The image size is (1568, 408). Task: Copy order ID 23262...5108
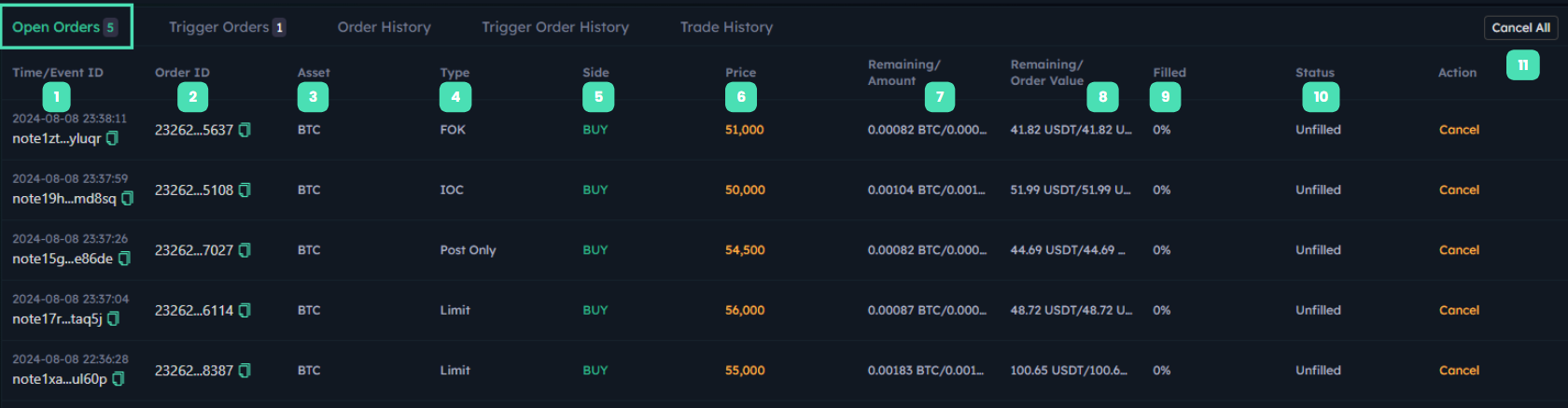point(245,190)
